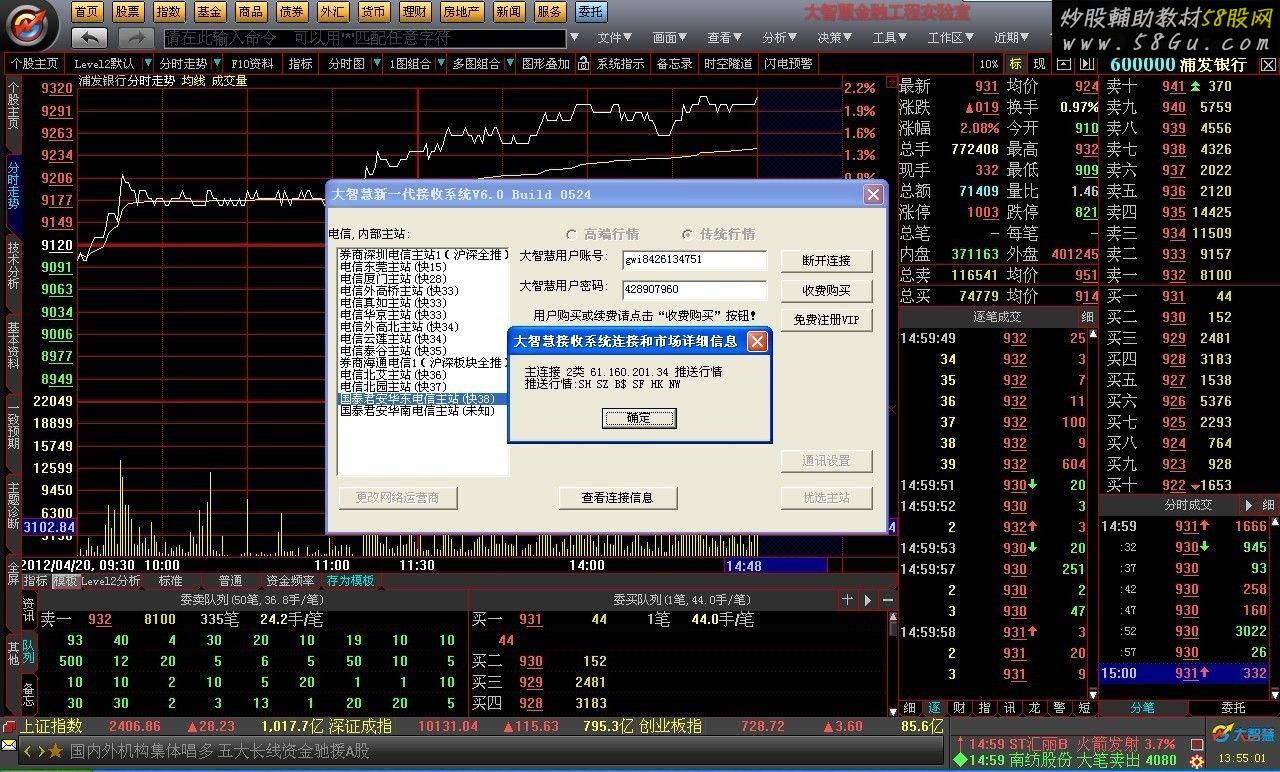Click the plus icon in 委买队列 header
1280x772 pixels.
point(847,599)
